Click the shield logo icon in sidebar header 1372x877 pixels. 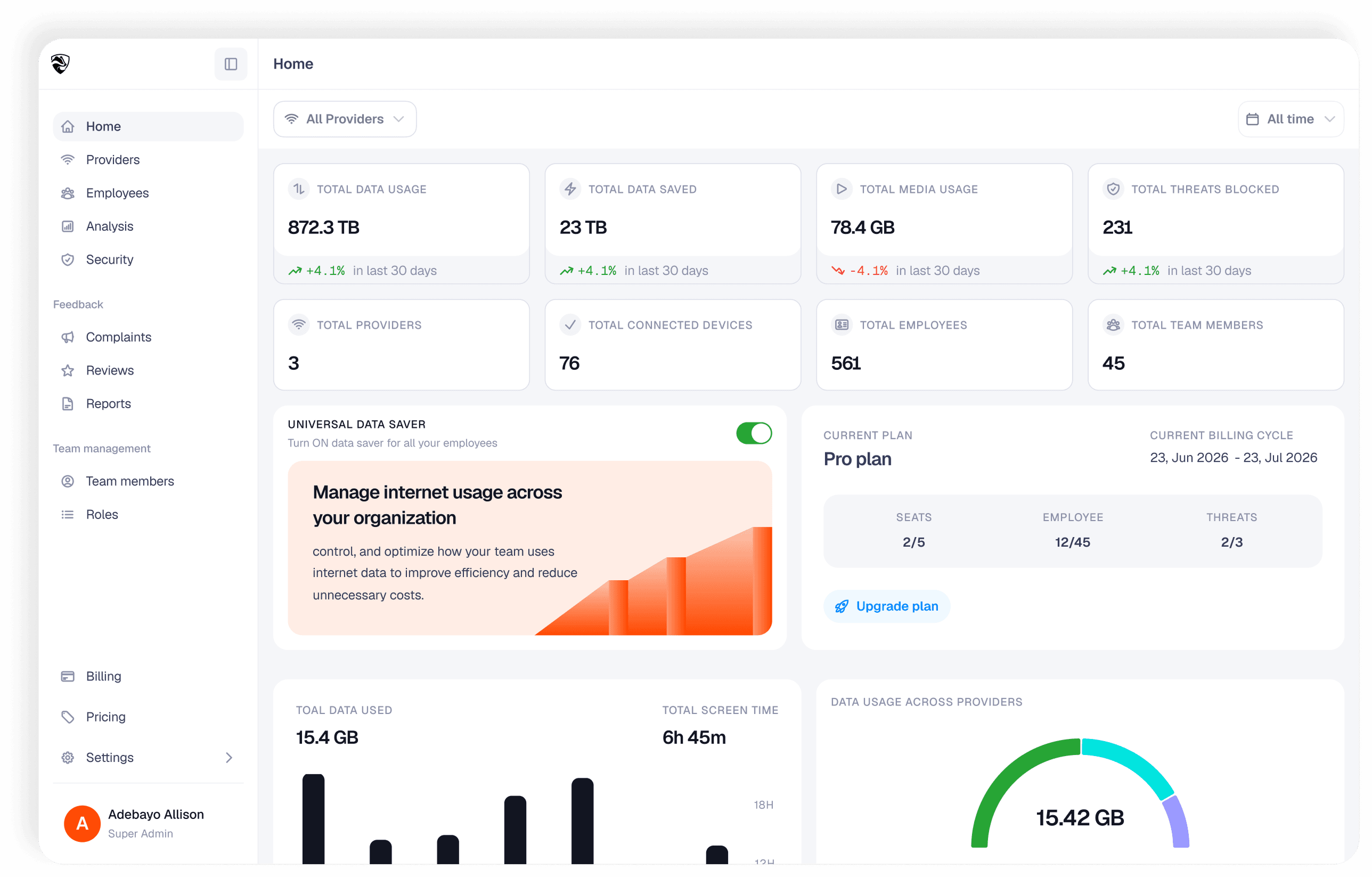(x=60, y=64)
